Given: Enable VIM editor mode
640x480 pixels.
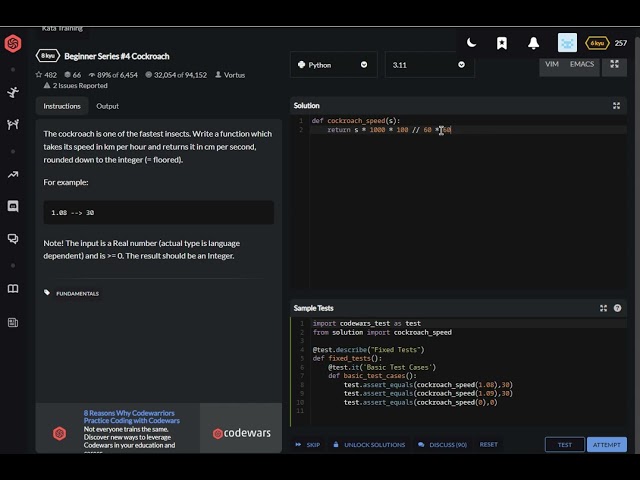Looking at the screenshot, I should (x=552, y=64).
